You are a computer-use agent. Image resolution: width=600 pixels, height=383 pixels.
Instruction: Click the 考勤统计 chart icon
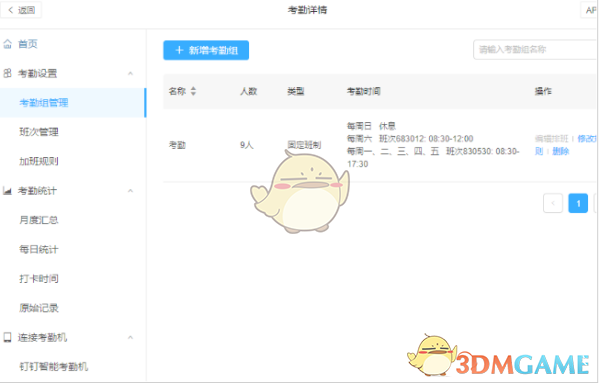tap(7, 191)
